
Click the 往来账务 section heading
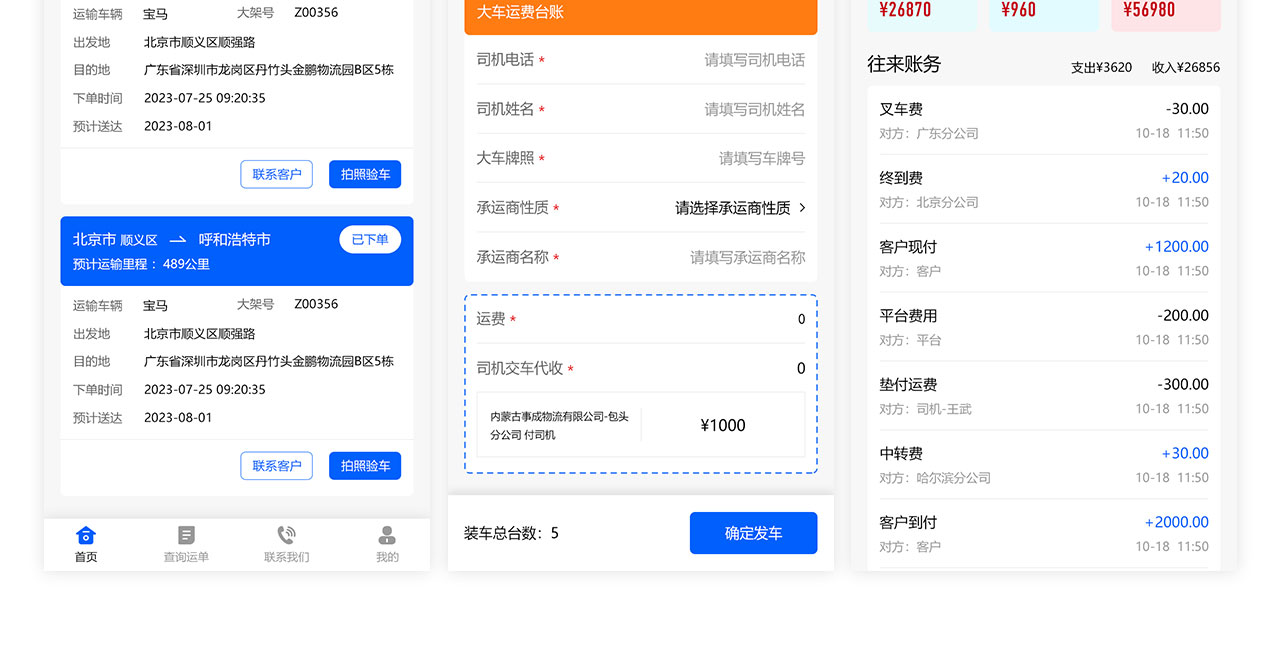tap(904, 64)
